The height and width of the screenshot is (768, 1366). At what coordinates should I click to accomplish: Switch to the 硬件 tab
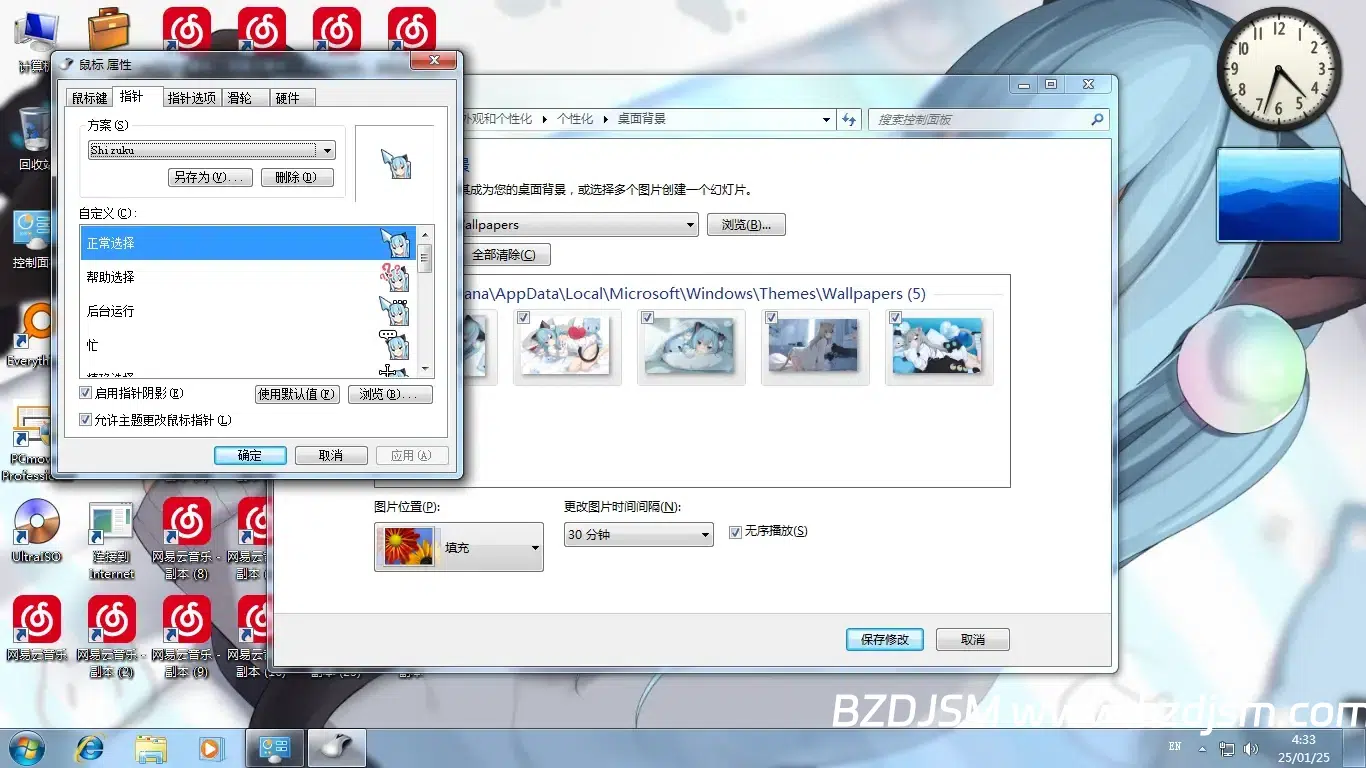[x=291, y=98]
